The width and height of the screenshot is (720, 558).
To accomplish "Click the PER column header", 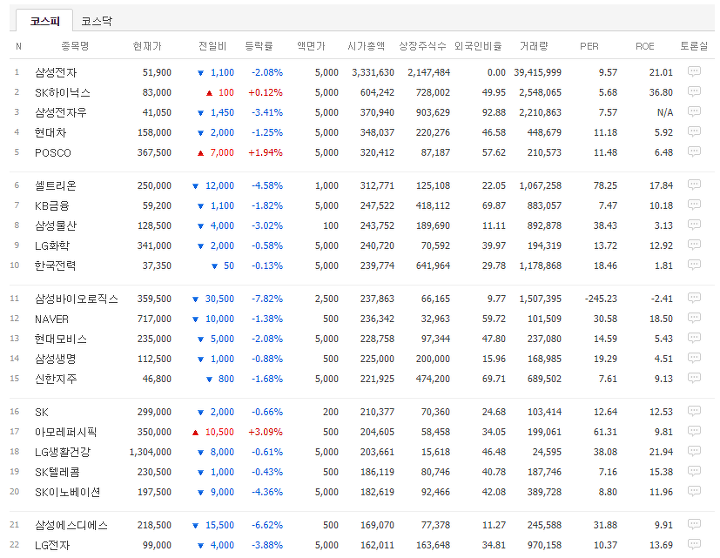I will pos(589,46).
